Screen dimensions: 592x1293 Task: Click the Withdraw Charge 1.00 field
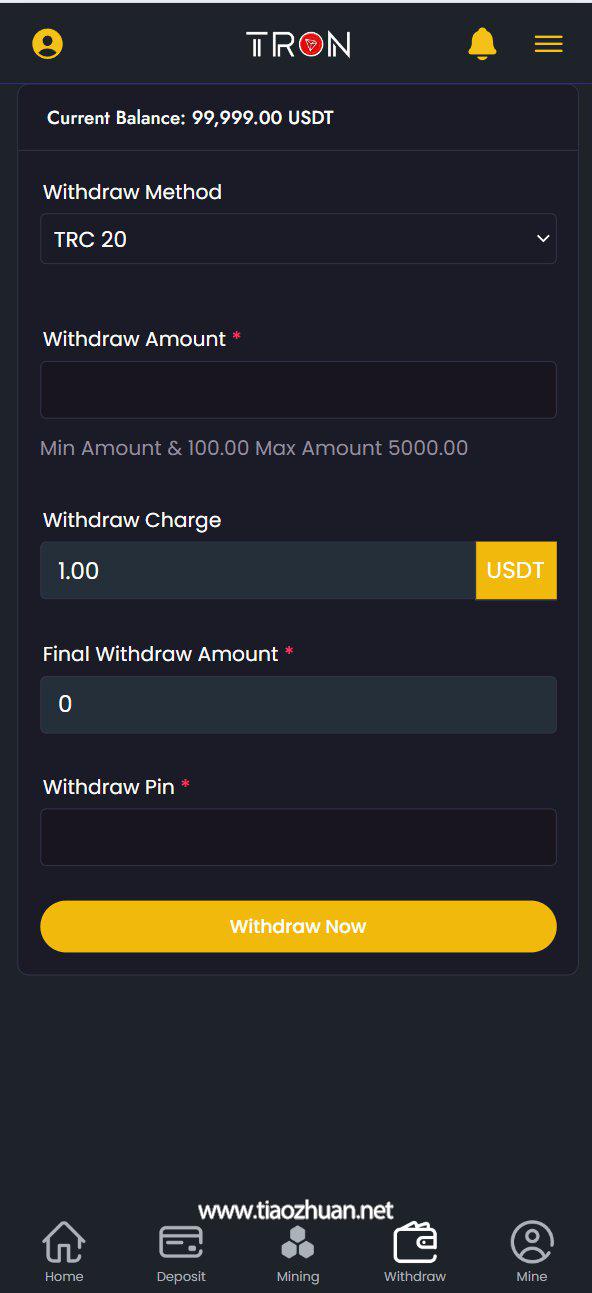click(258, 571)
